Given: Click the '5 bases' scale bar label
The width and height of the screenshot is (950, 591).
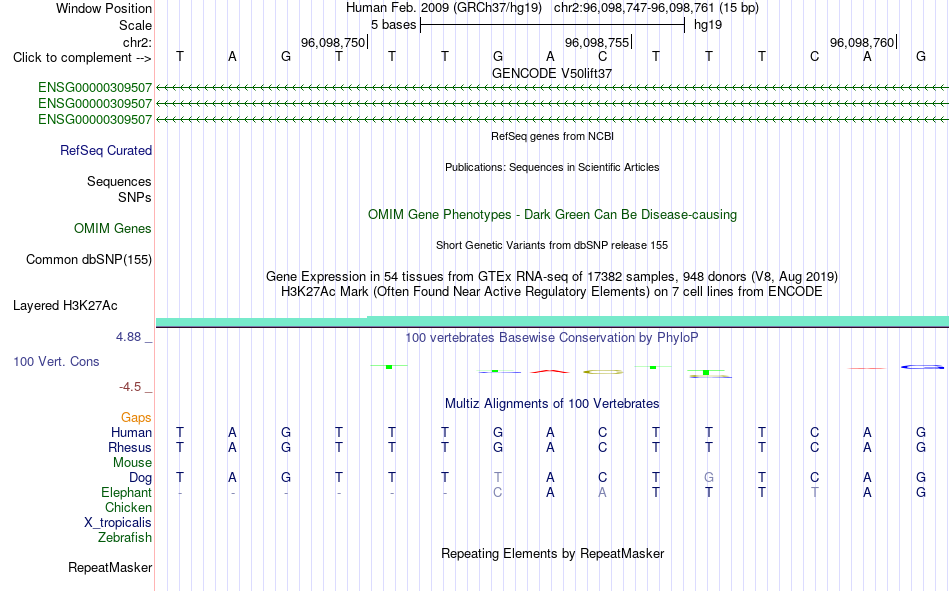Looking at the screenshot, I should pos(393,25).
